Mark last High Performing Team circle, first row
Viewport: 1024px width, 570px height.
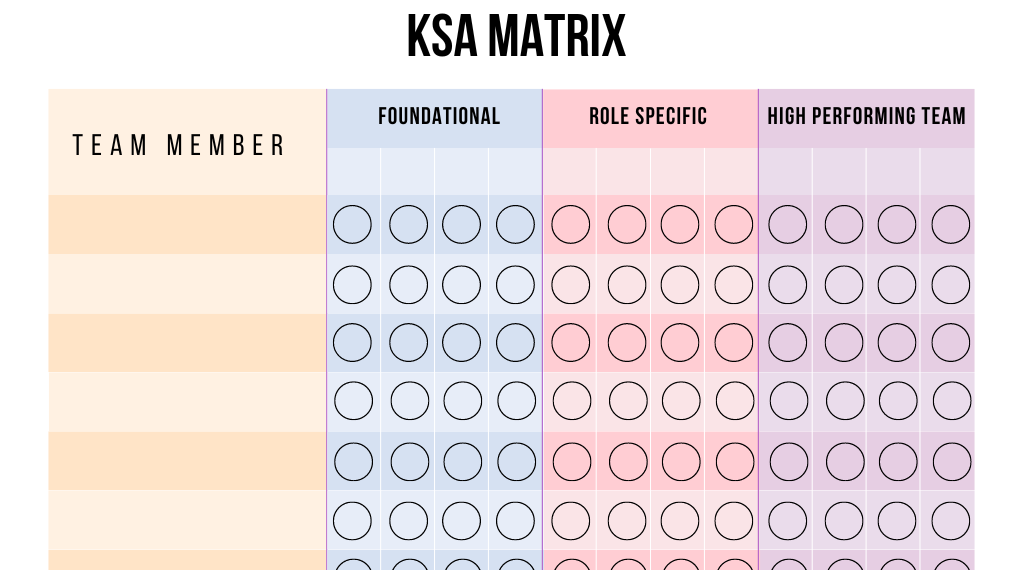click(950, 225)
